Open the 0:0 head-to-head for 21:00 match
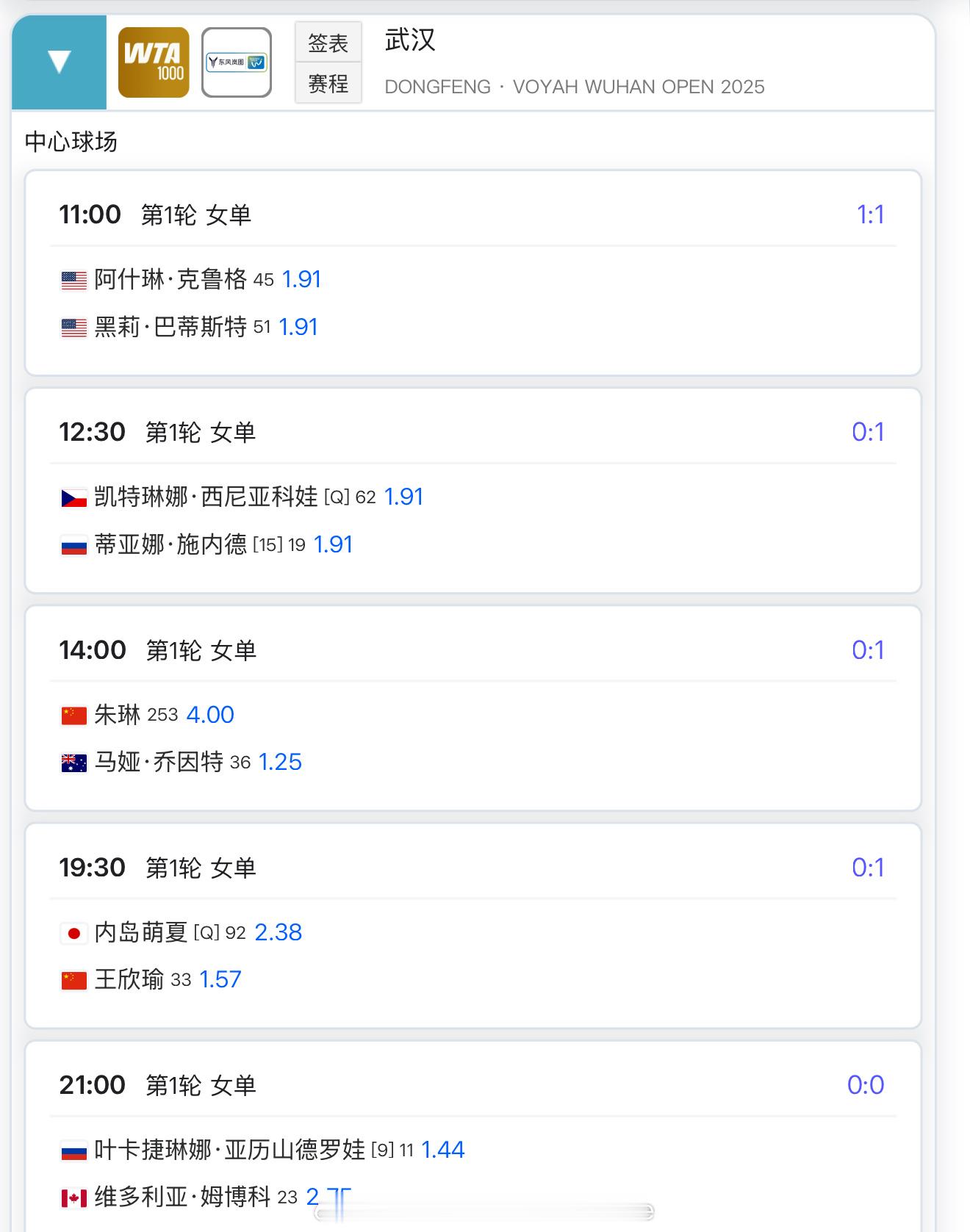The width and height of the screenshot is (970, 1232). (865, 1085)
